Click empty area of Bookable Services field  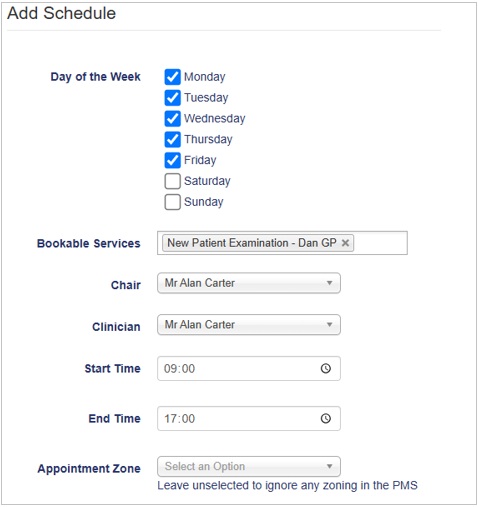point(380,243)
